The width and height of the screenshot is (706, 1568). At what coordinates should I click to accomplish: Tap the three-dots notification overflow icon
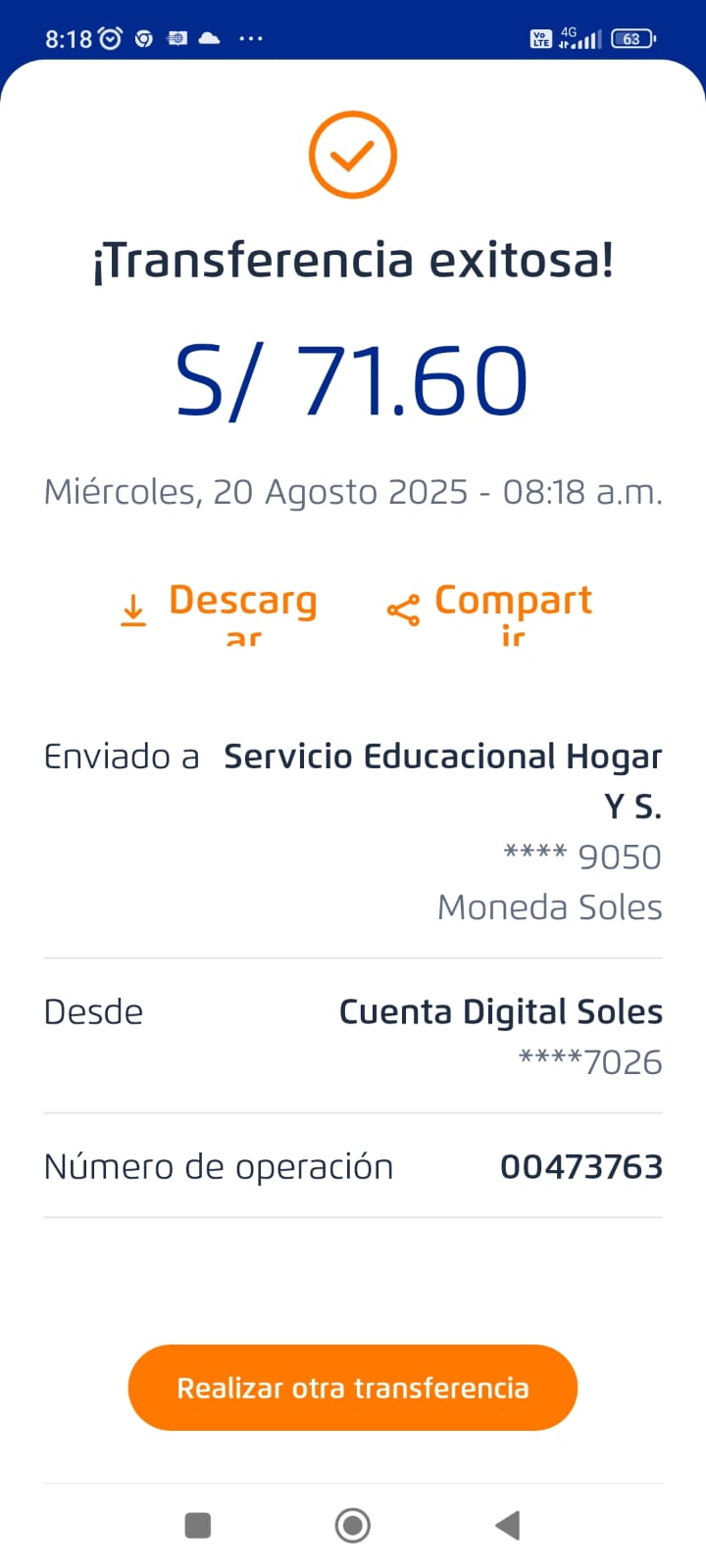pyautogui.click(x=251, y=38)
